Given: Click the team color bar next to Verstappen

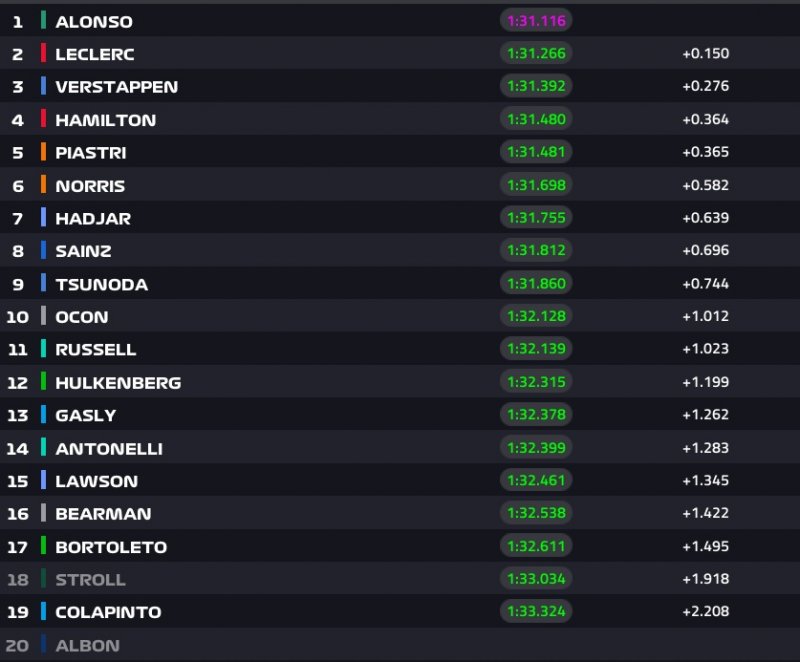Looking at the screenshot, I should click(x=44, y=86).
